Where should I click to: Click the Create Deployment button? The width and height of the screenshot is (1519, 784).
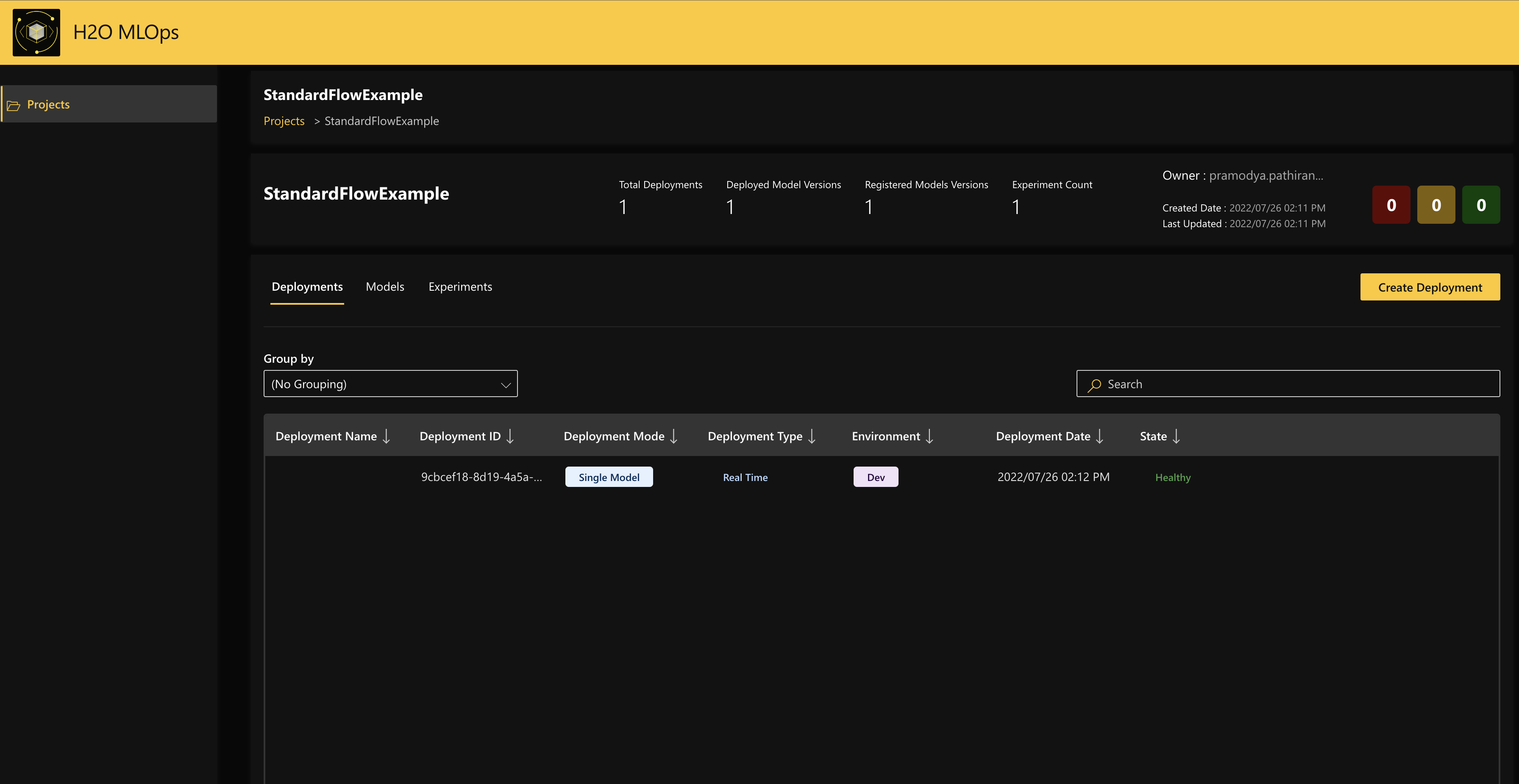pyautogui.click(x=1430, y=287)
